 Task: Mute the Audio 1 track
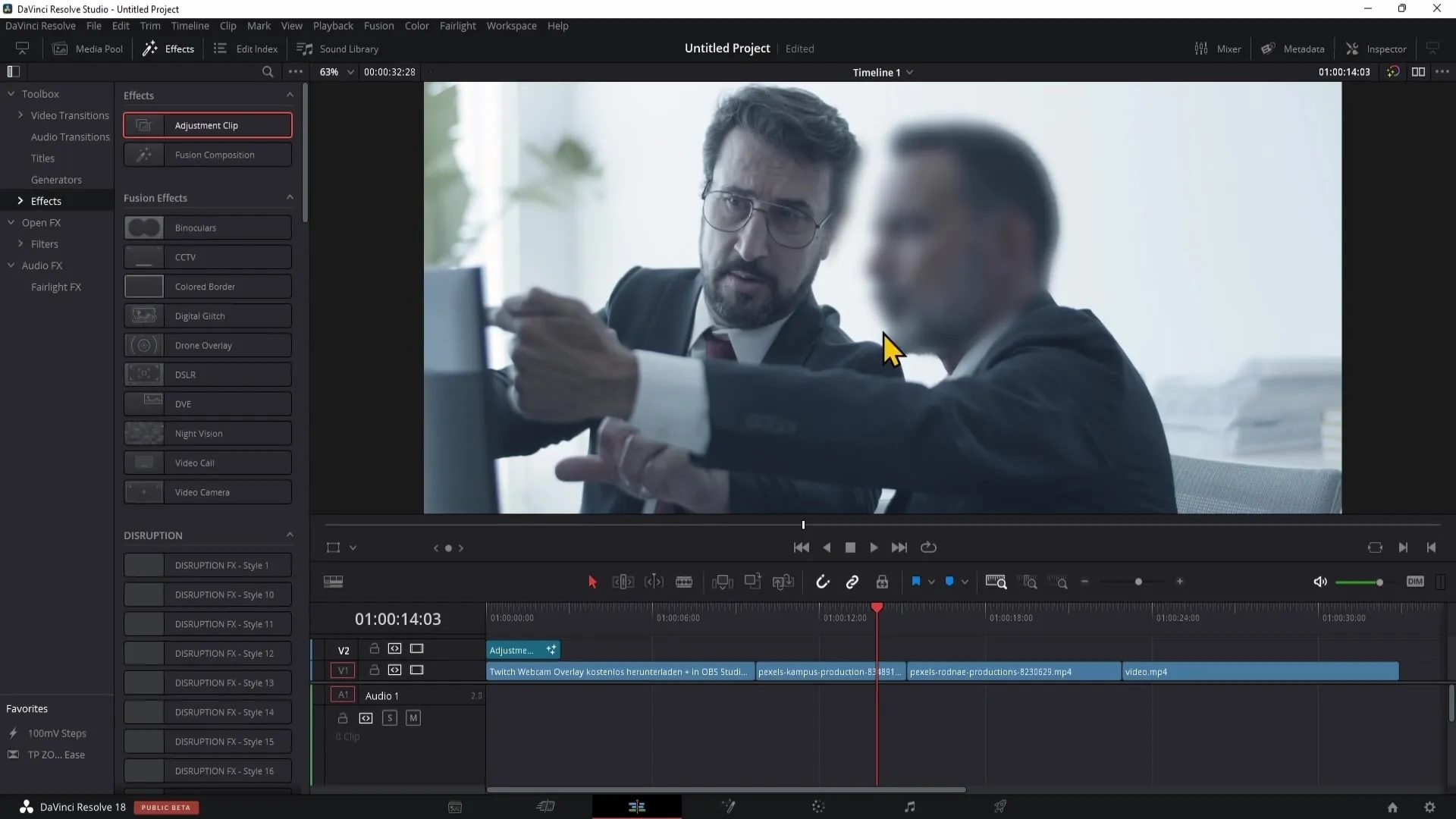tap(413, 718)
